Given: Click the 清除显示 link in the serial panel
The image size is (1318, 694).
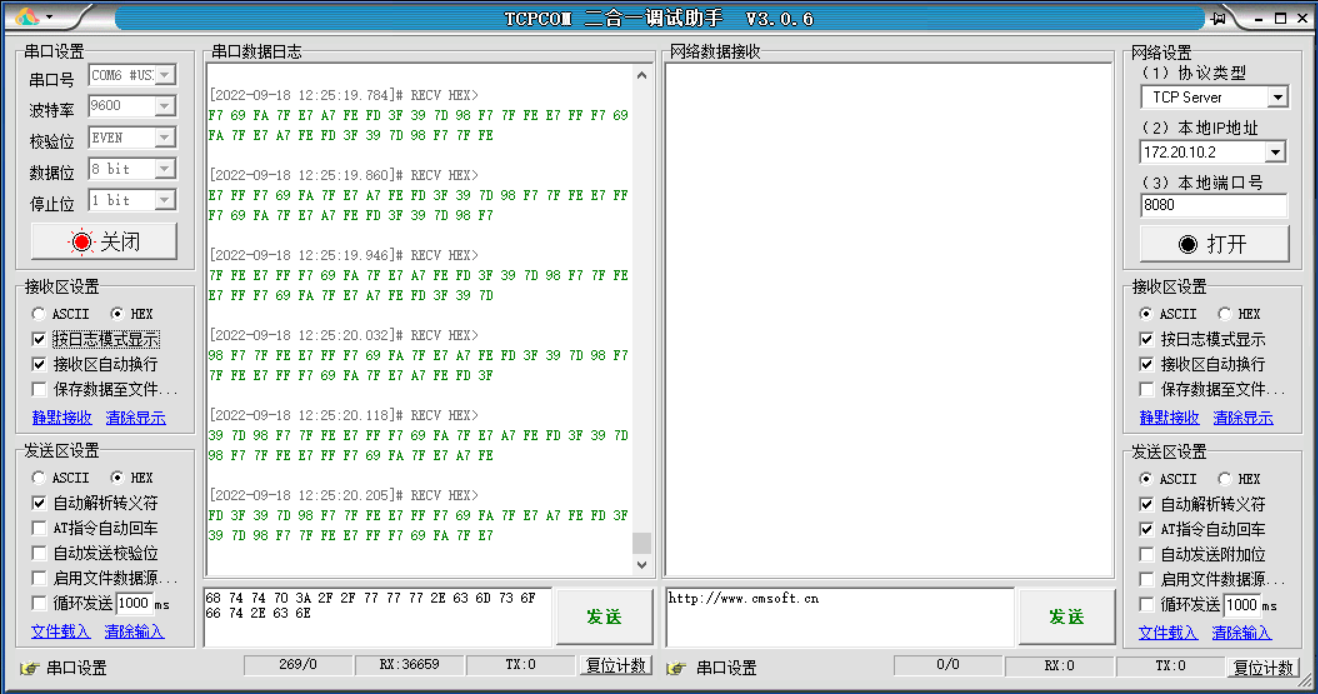Looking at the screenshot, I should 136,418.
